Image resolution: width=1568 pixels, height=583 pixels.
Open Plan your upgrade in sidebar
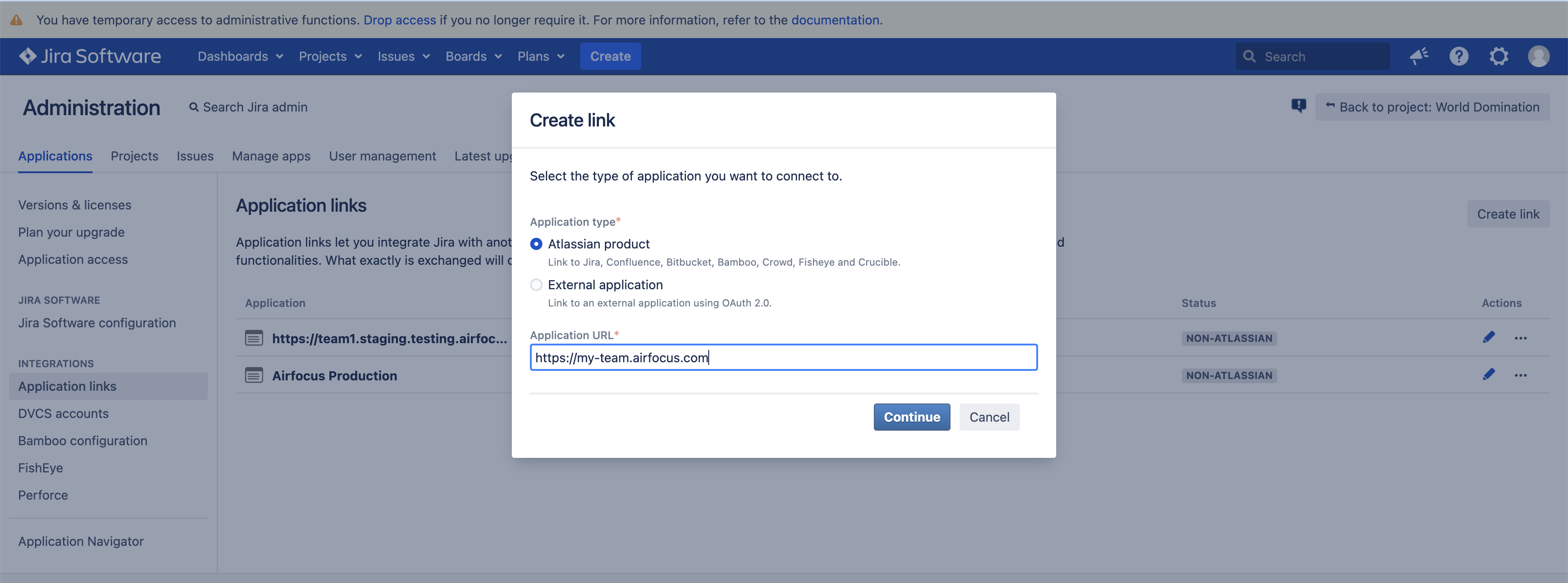tap(71, 232)
